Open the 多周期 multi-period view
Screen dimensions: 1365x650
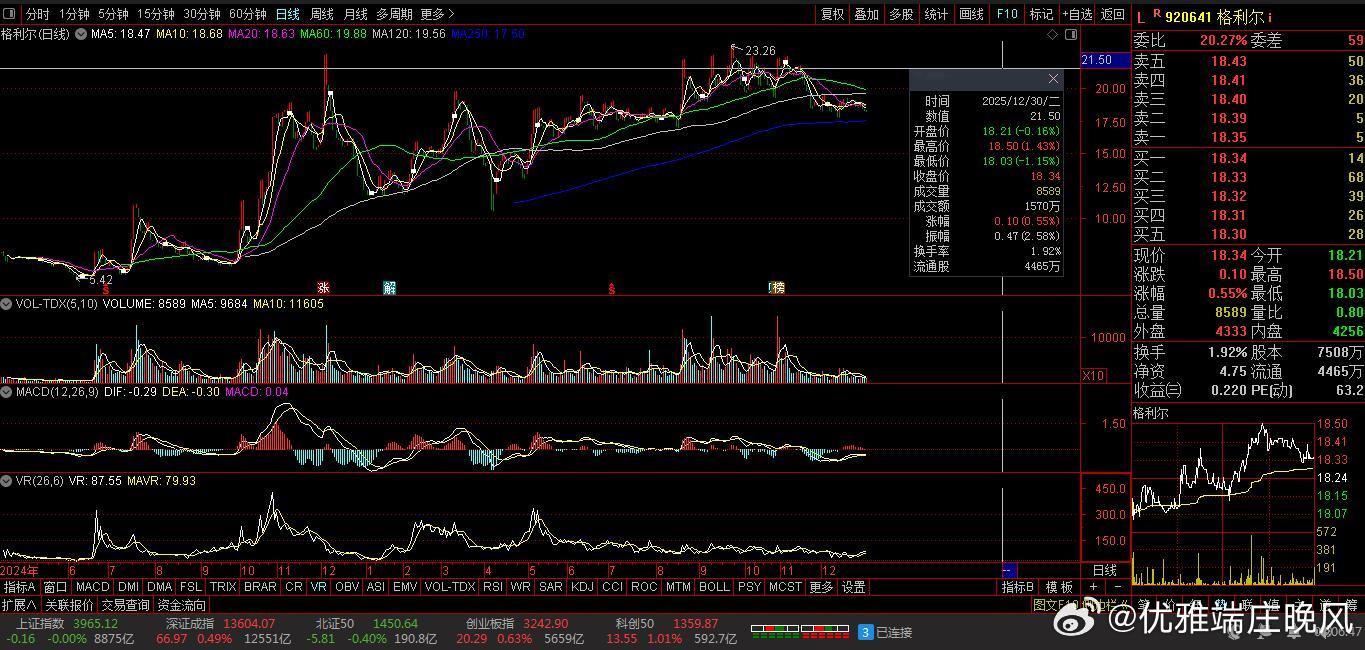395,14
